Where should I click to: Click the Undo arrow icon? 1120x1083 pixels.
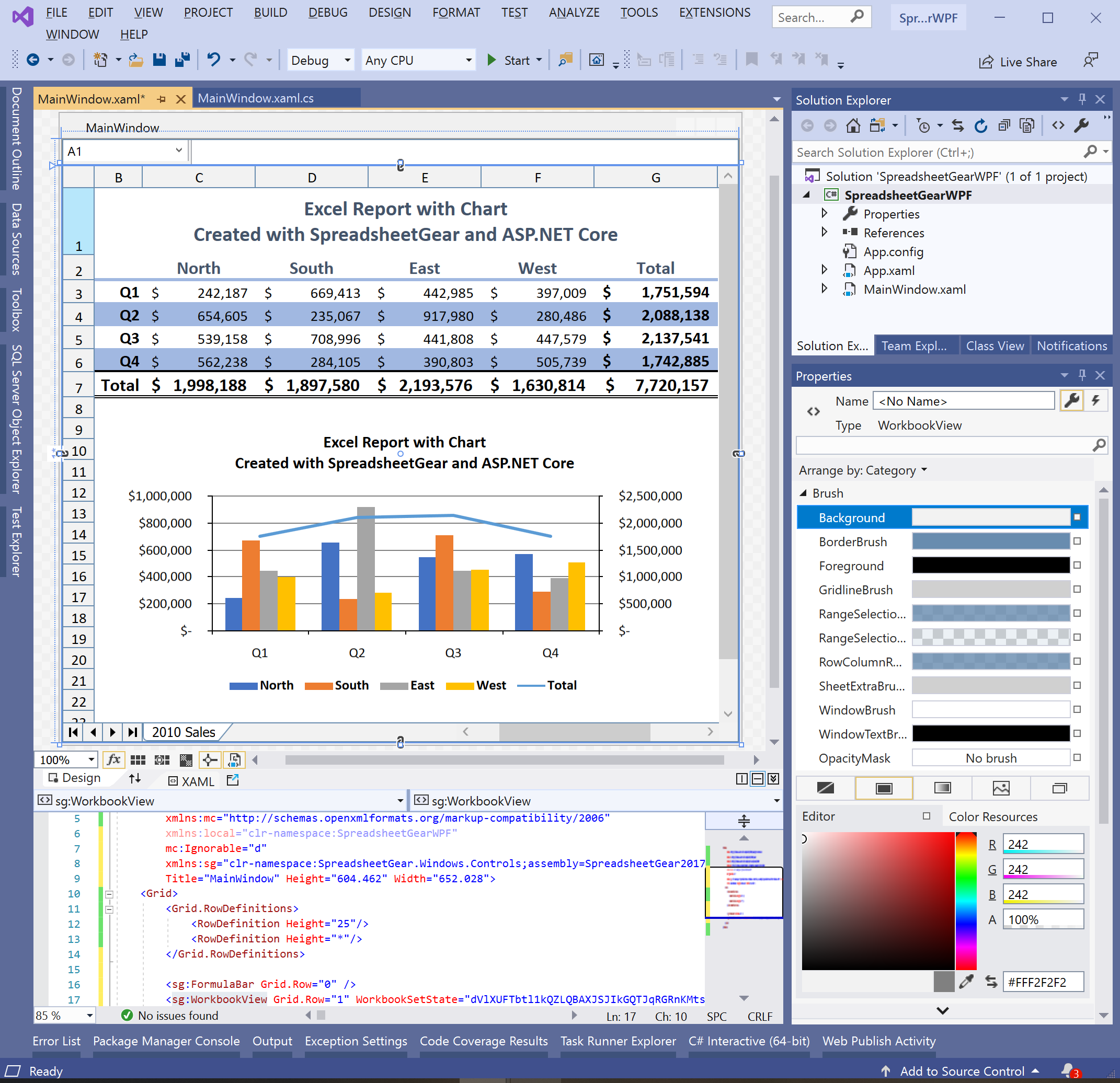pos(214,60)
